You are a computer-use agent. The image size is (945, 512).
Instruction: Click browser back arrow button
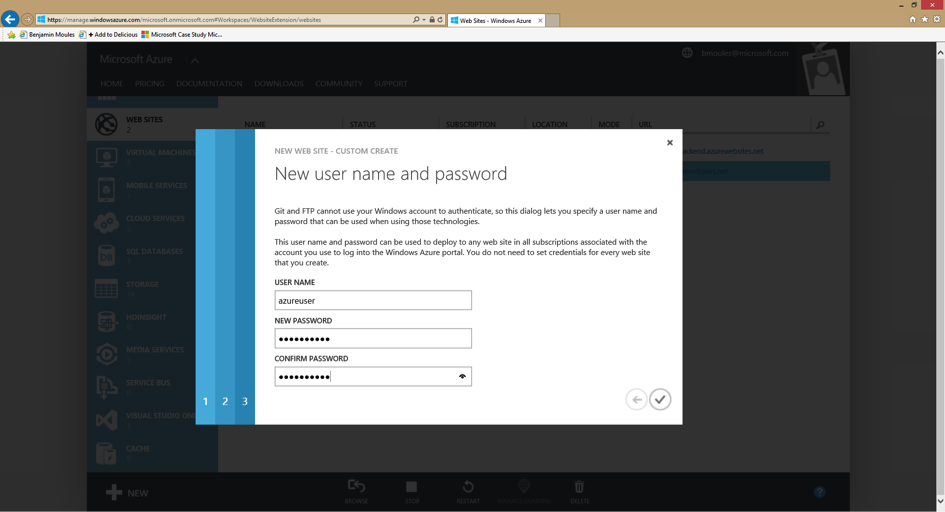pos(10,19)
